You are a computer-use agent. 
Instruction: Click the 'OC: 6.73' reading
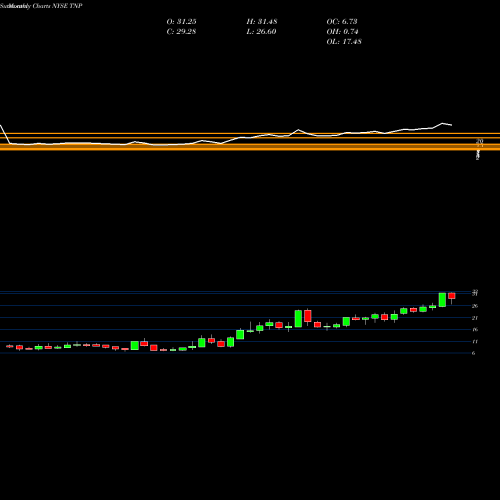[342, 22]
